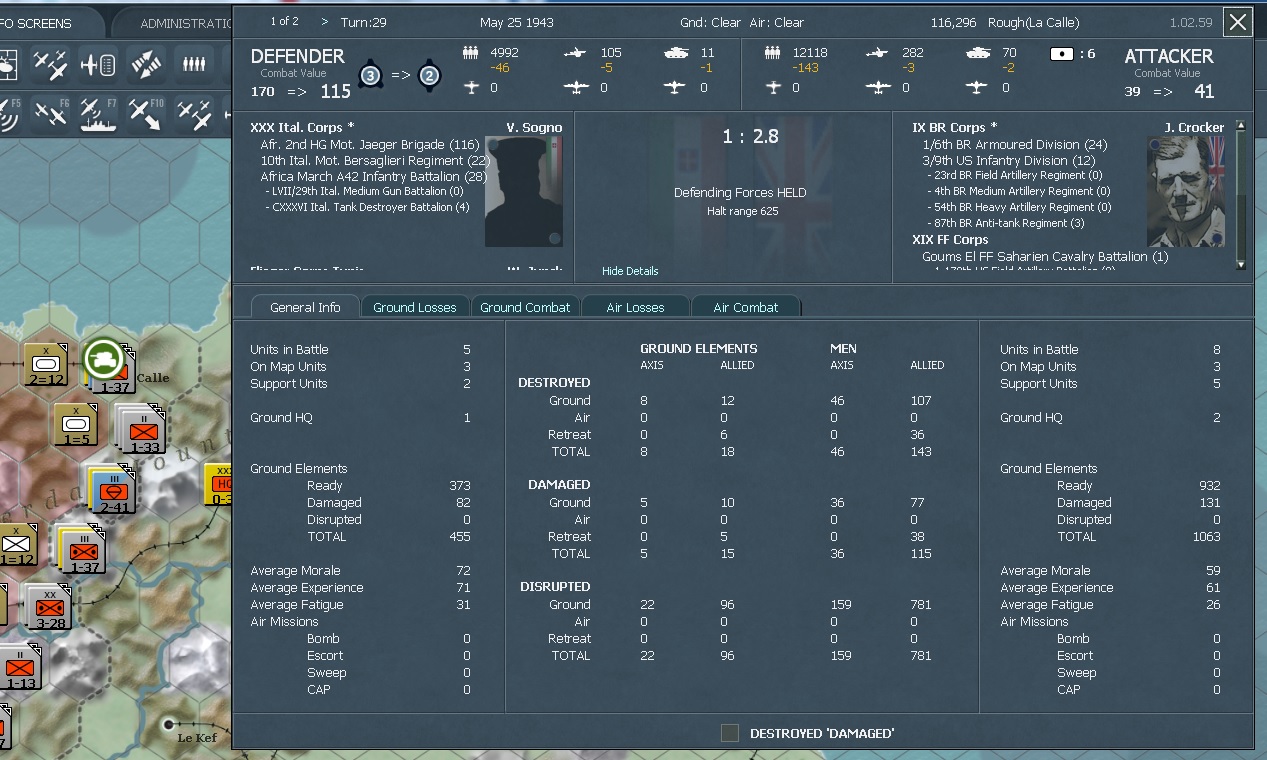Image resolution: width=1267 pixels, height=760 pixels.
Task: Select the 1=5 brigade counter on map
Action: click(x=74, y=424)
